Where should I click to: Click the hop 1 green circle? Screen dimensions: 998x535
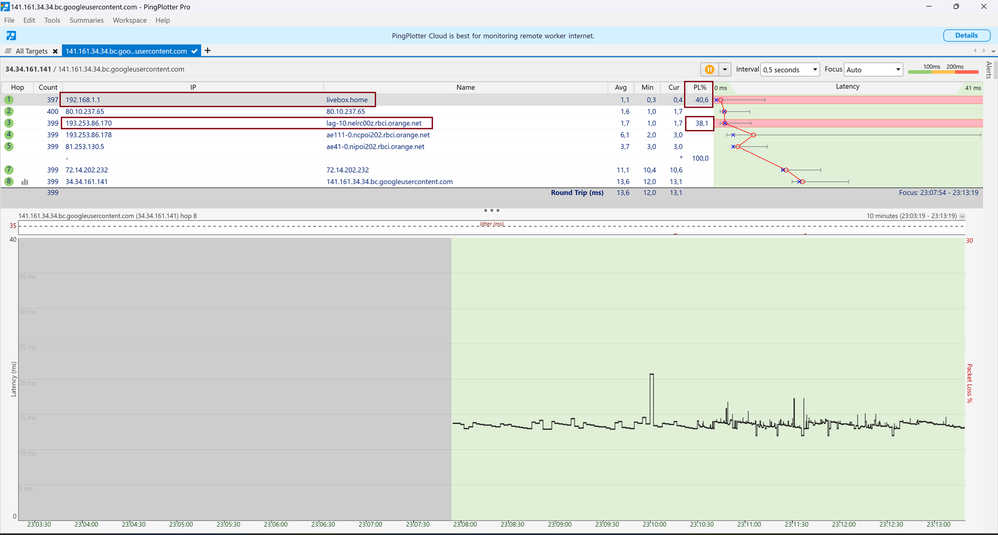pyautogui.click(x=9, y=100)
